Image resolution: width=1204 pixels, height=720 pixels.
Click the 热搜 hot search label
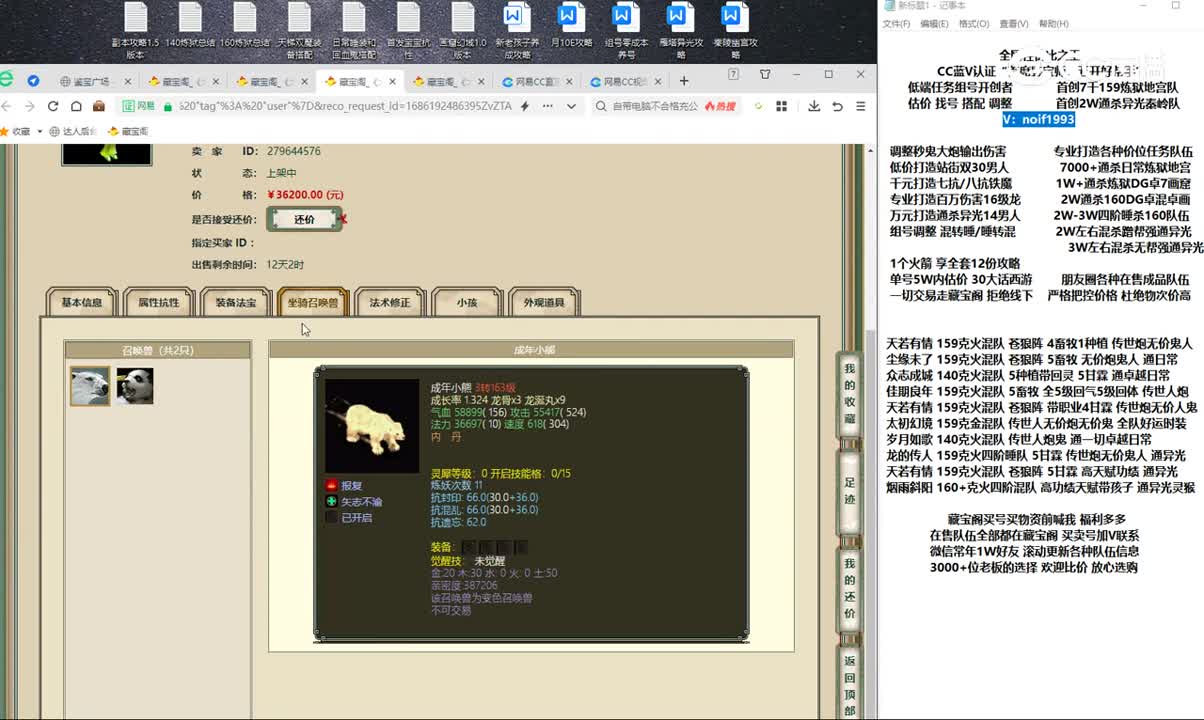pyautogui.click(x=720, y=106)
